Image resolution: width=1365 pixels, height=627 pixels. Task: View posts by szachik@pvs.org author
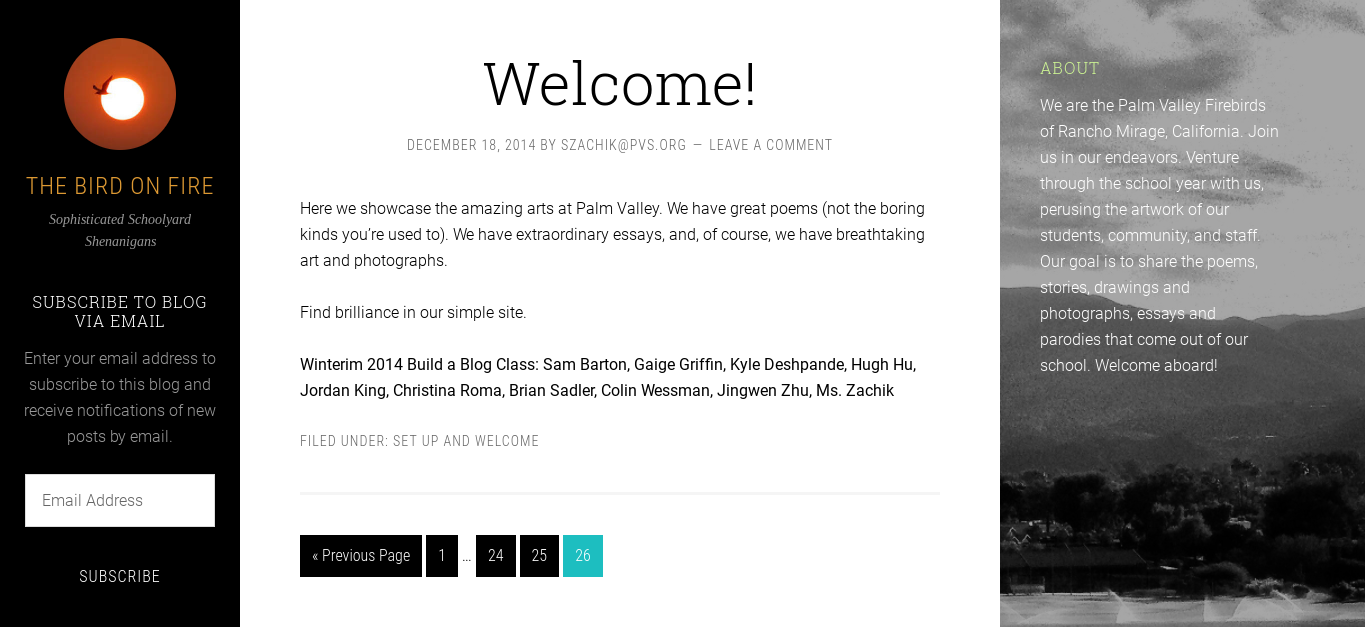pyautogui.click(x=624, y=145)
